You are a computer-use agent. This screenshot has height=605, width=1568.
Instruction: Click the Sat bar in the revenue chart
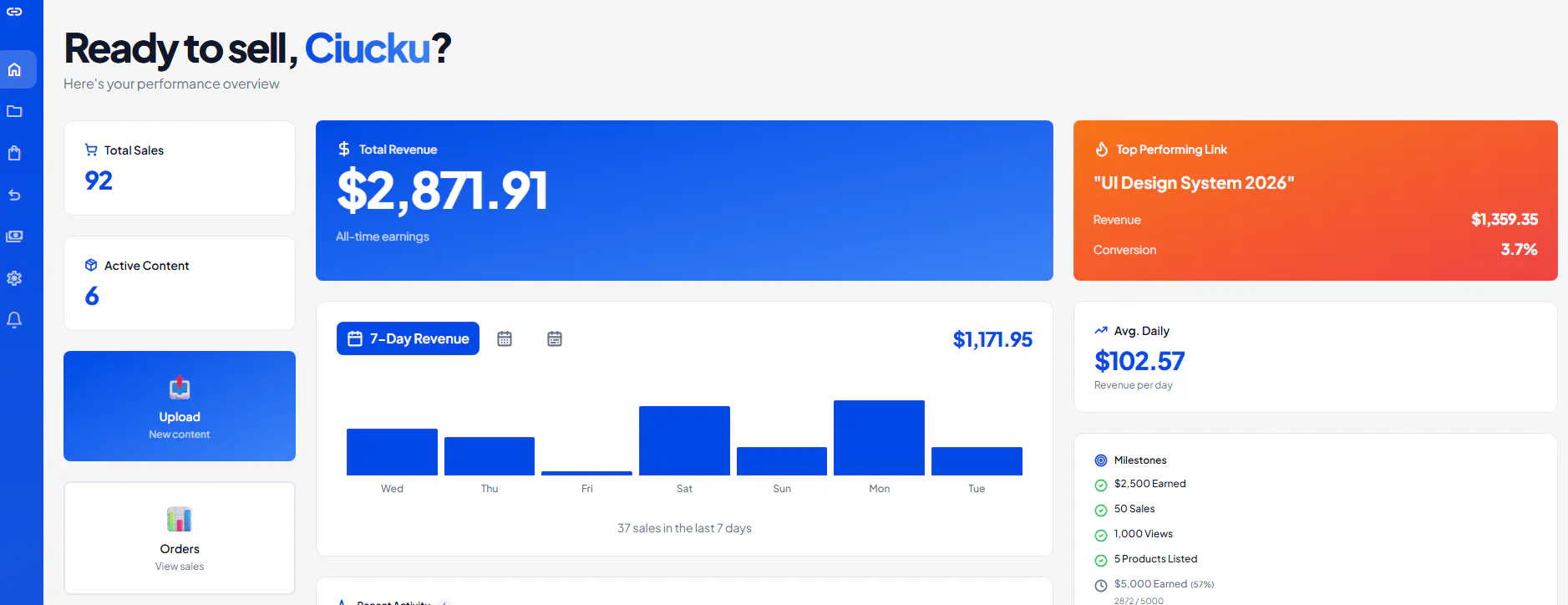pyautogui.click(x=684, y=440)
